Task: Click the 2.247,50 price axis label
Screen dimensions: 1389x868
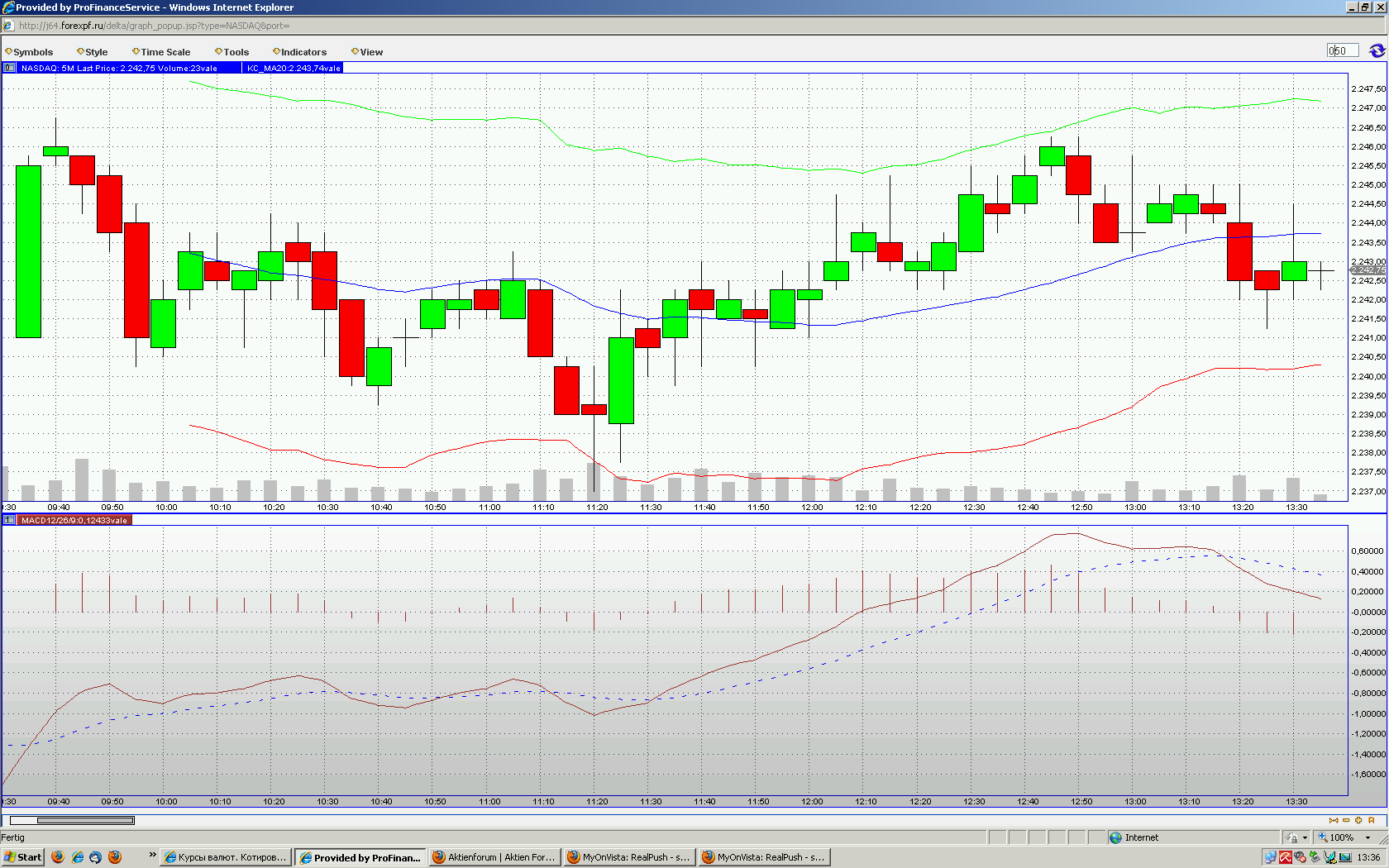Action: [1368, 88]
